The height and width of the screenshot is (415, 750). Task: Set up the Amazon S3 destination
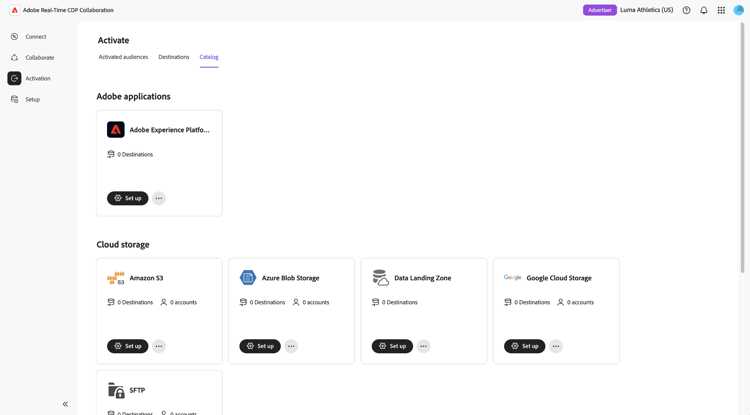tap(128, 346)
